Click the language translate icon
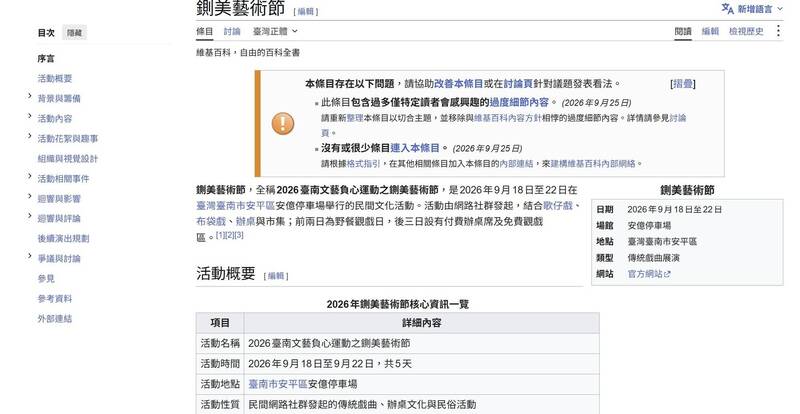Image resolution: width=800 pixels, height=414 pixels. (727, 9)
